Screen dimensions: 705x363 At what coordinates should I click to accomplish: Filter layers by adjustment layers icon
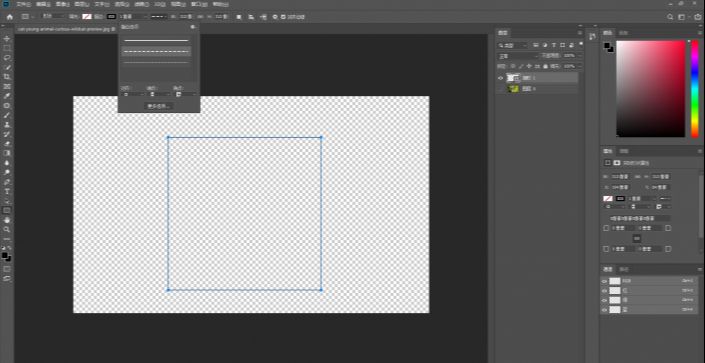point(545,45)
